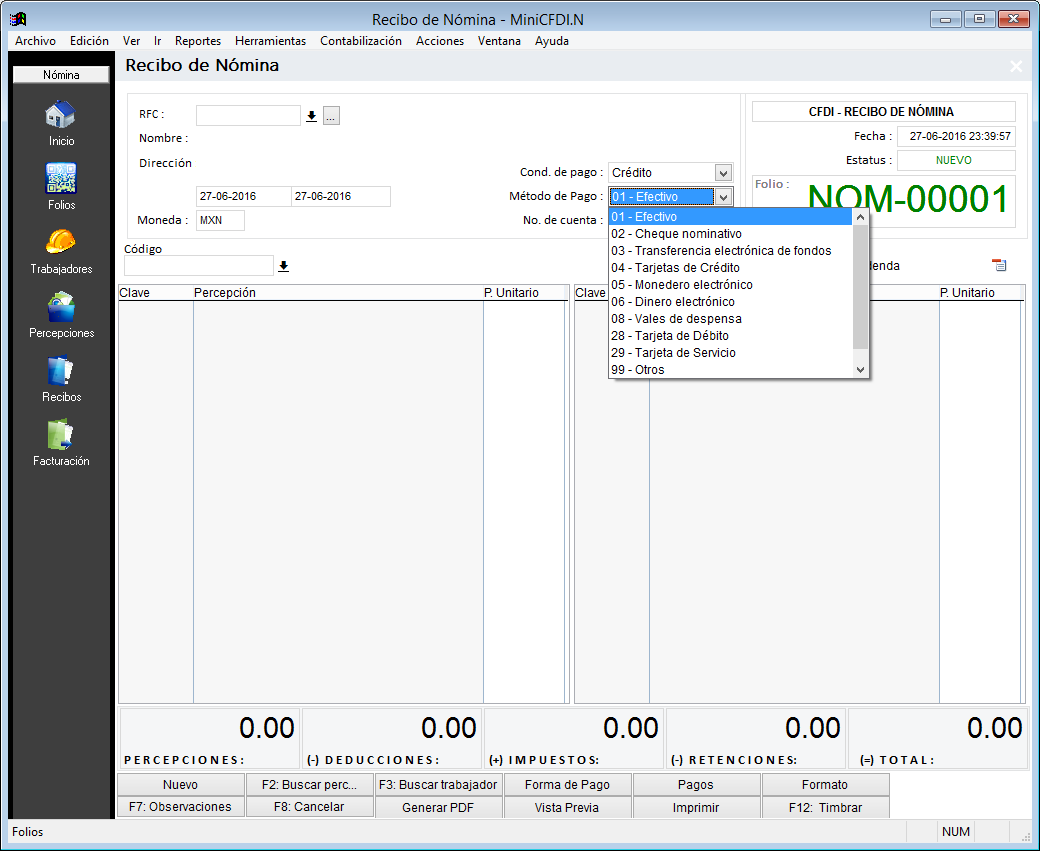The image size is (1040, 851).
Task: Click dropdown list scroll down arrow
Action: (860, 370)
